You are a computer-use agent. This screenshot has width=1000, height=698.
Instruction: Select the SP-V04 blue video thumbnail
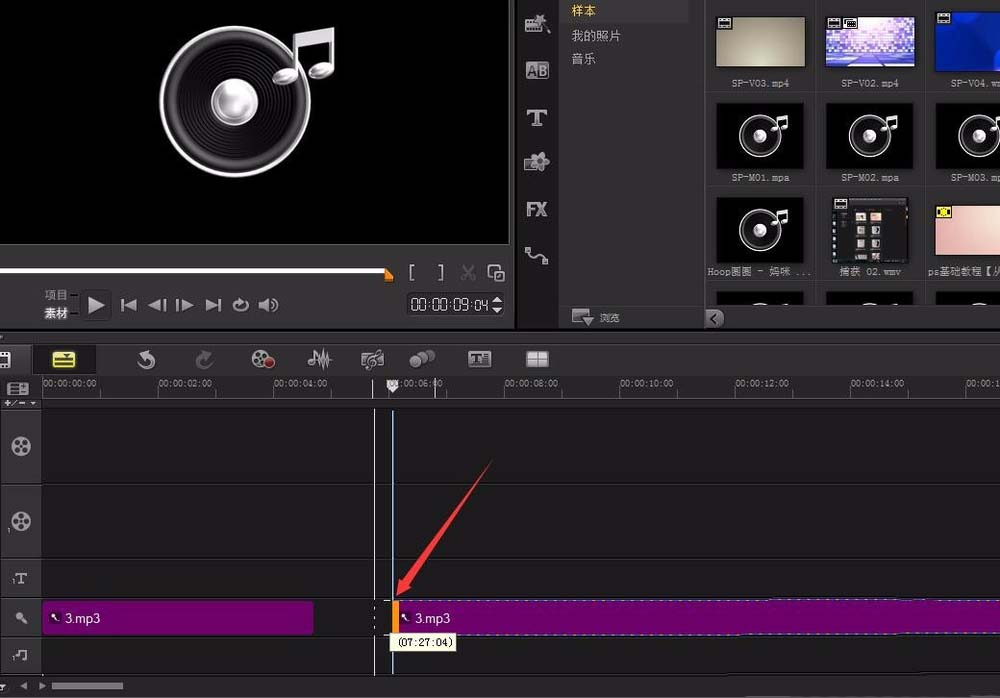[x=967, y=42]
